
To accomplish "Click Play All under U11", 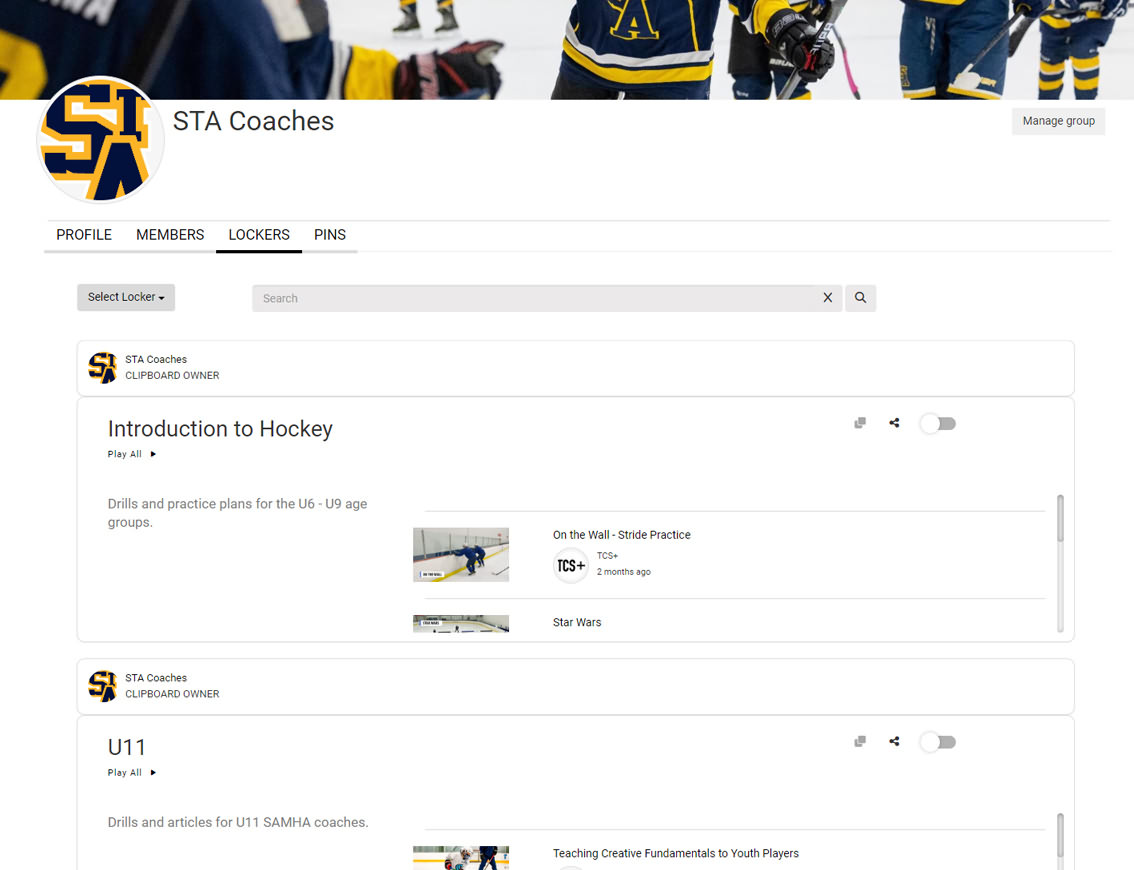I will point(132,772).
